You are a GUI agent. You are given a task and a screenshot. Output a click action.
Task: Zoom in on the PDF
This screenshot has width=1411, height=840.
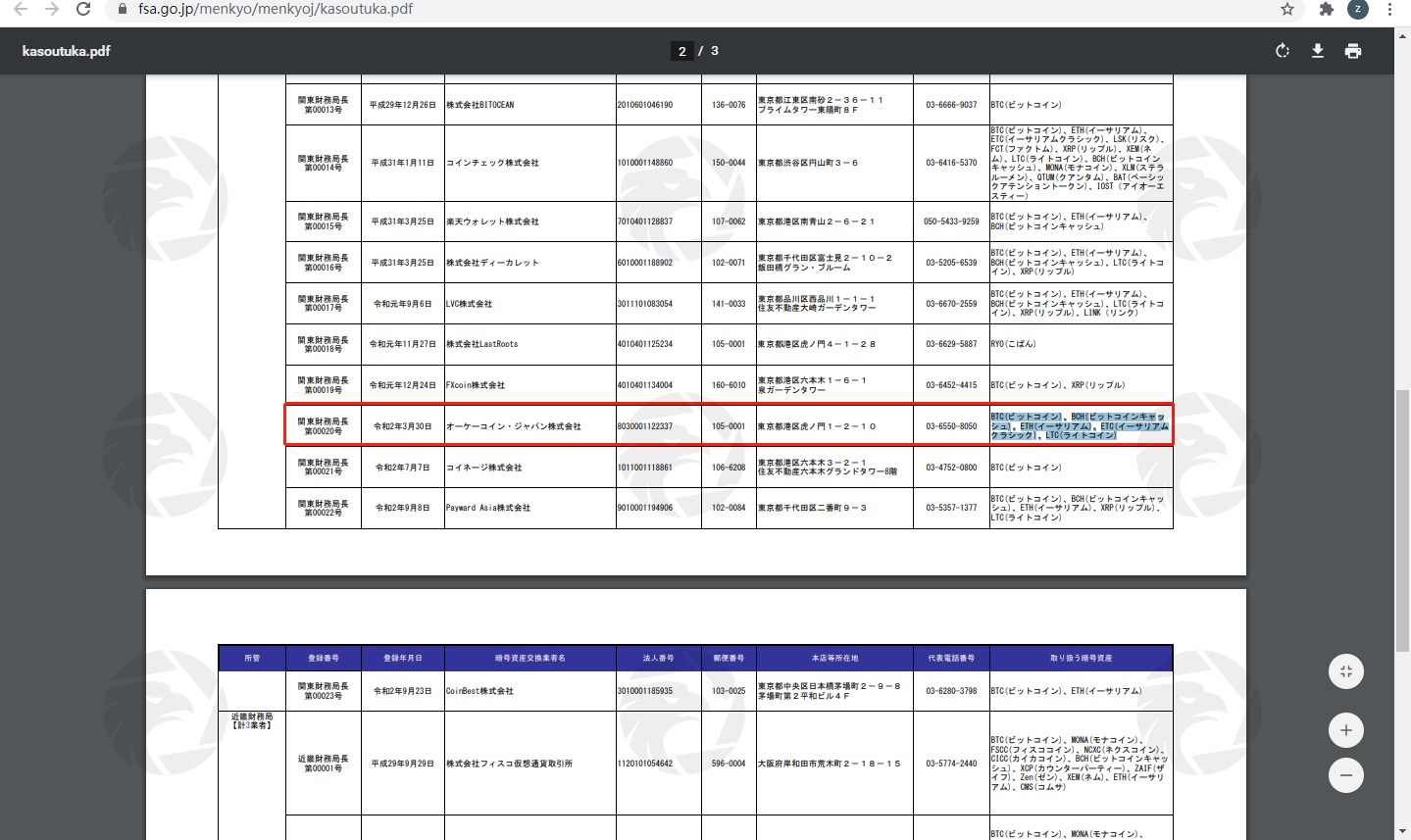click(x=1346, y=730)
